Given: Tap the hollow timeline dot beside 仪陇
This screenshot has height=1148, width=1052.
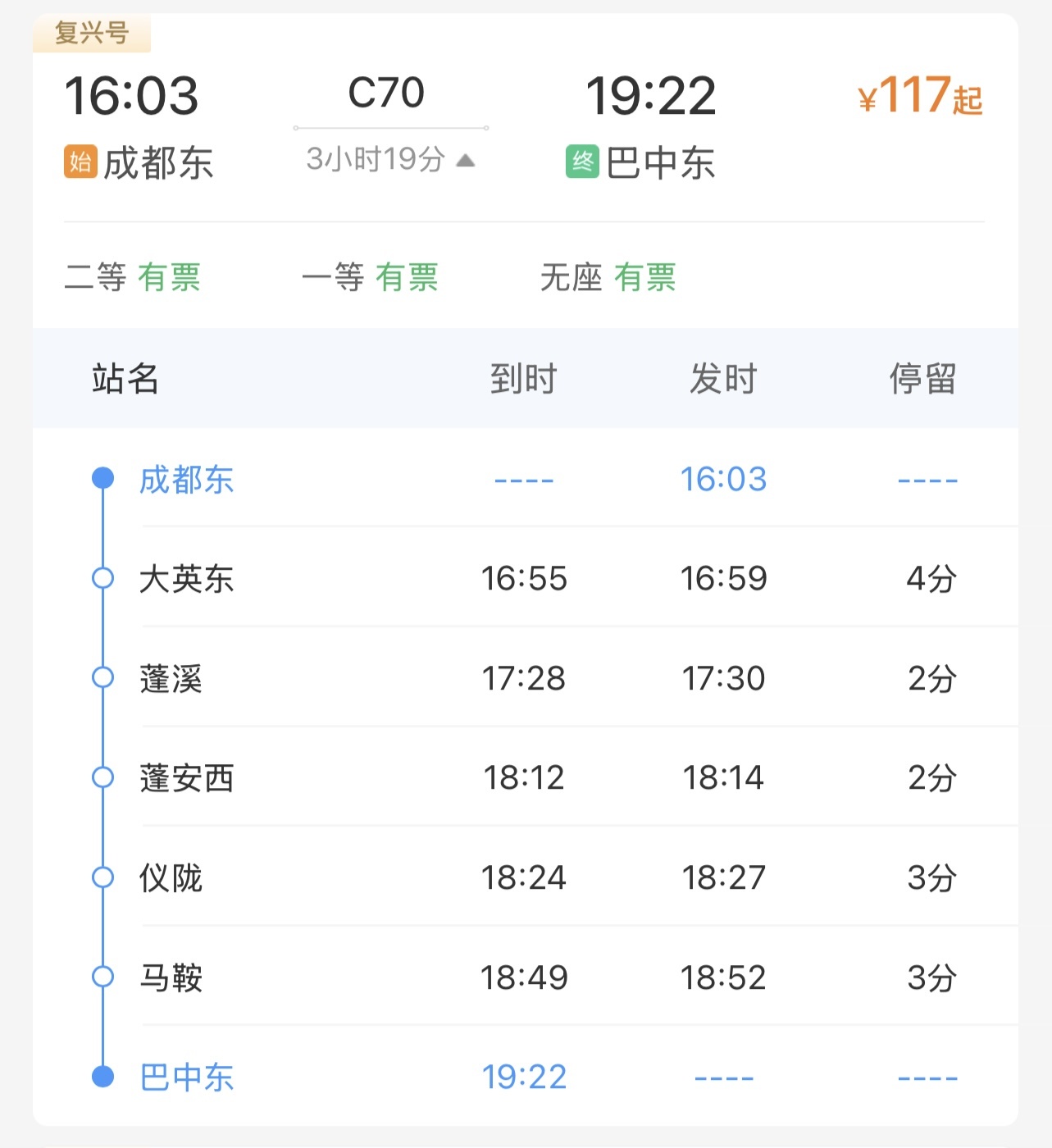Looking at the screenshot, I should pyautogui.click(x=102, y=877).
